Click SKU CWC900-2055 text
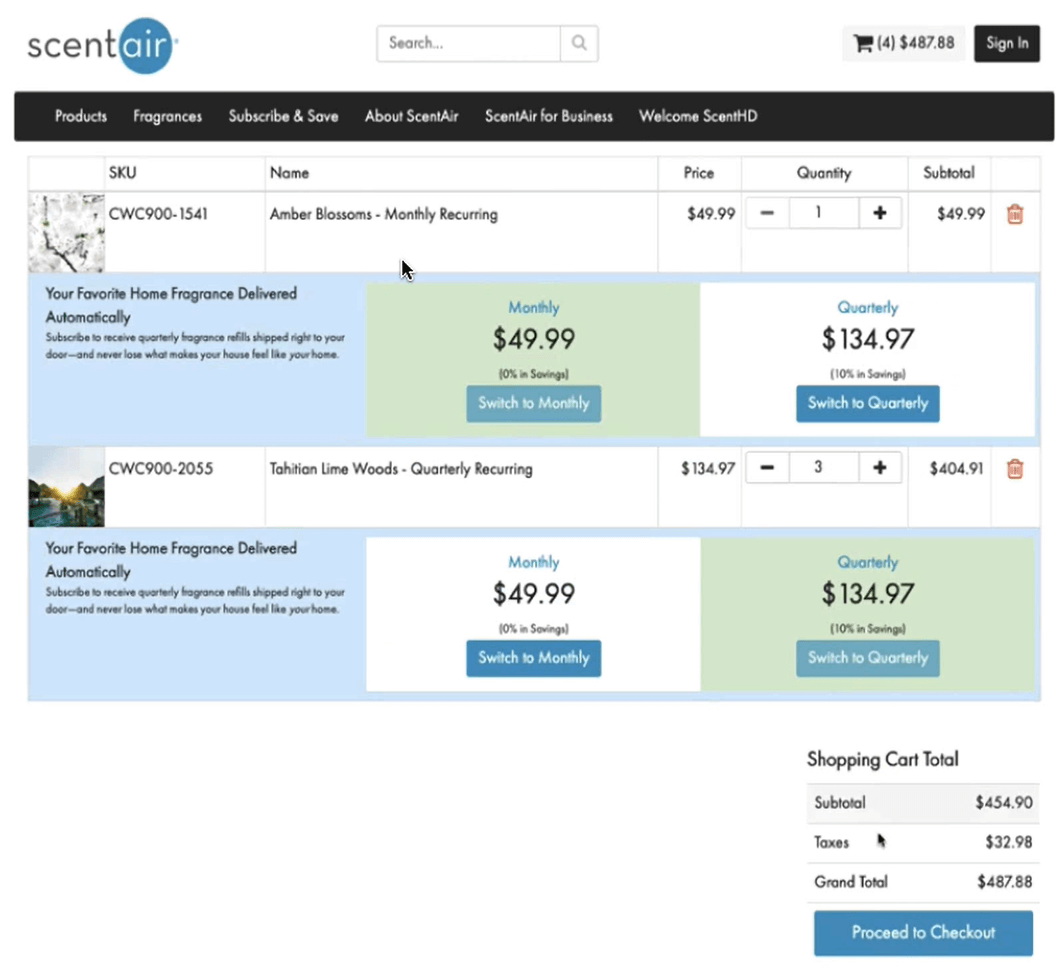The image size is (1062, 975). coord(161,469)
